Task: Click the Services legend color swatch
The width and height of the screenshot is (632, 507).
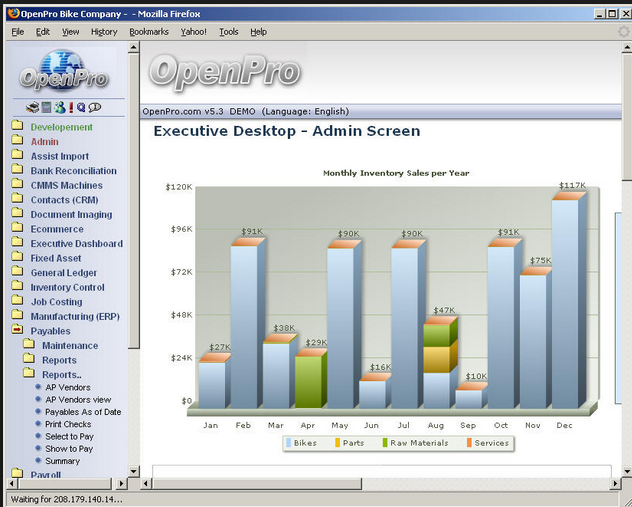Action: point(469,443)
